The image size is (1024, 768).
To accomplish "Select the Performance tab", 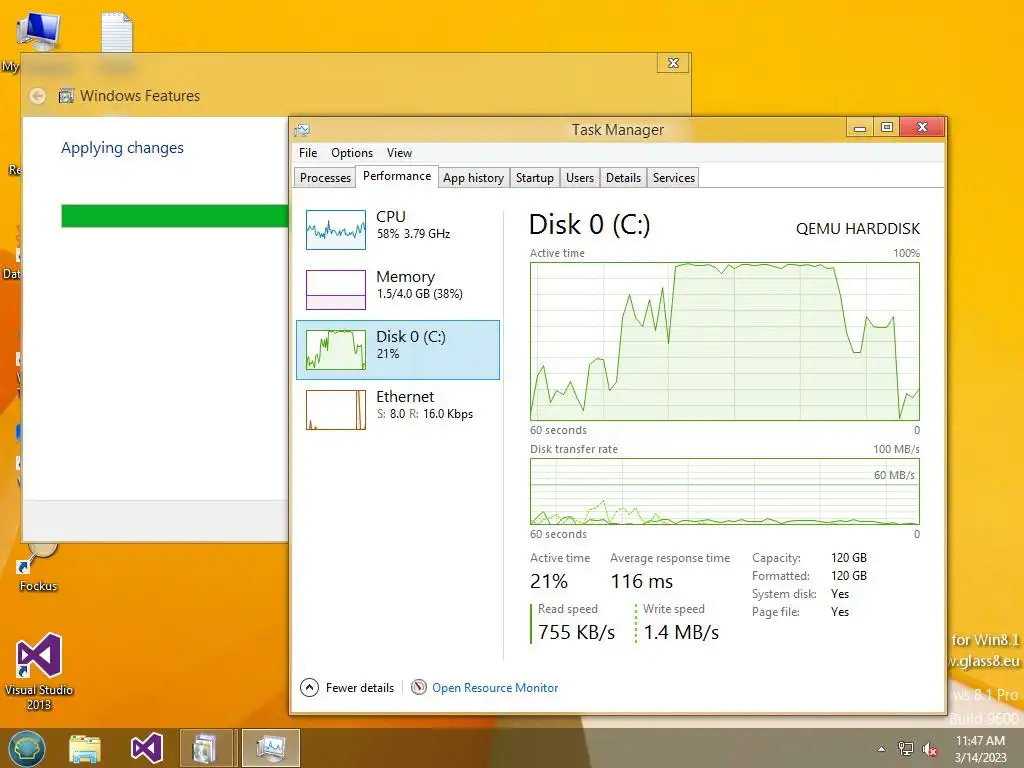I will pyautogui.click(x=396, y=176).
